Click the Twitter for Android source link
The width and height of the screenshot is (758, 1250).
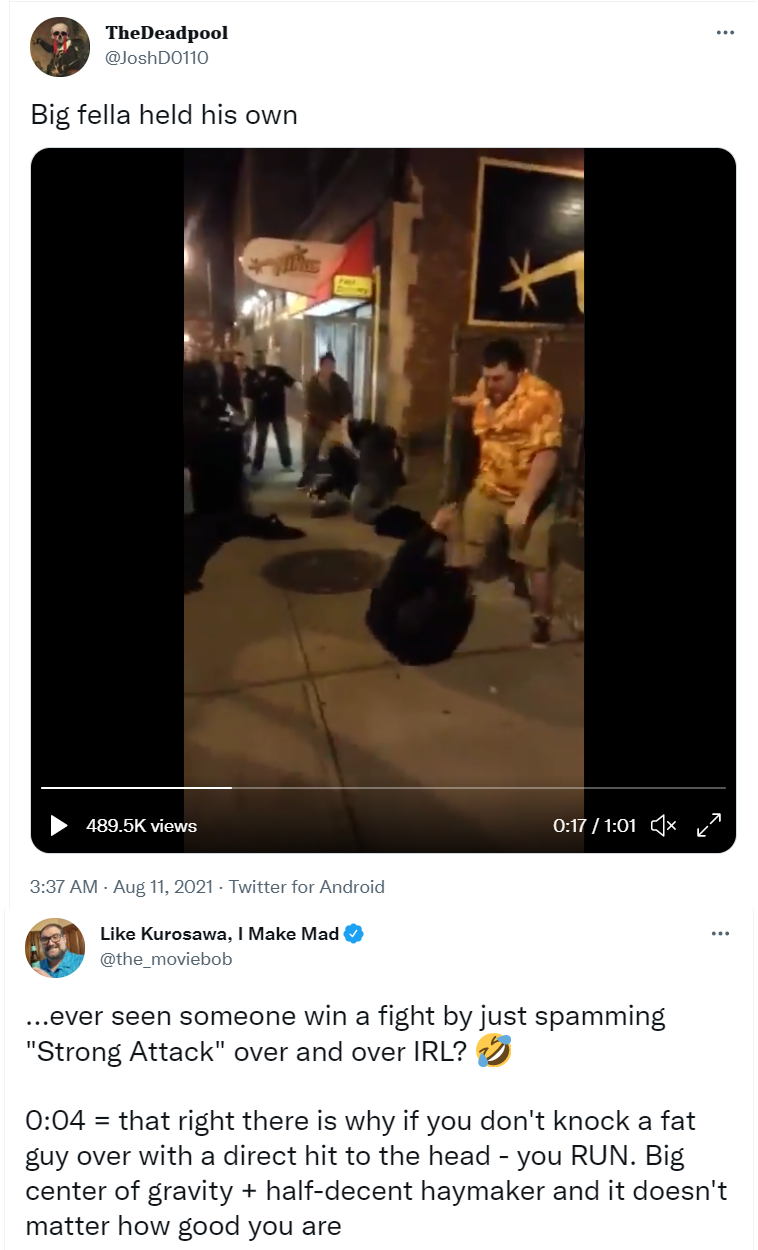pos(307,886)
